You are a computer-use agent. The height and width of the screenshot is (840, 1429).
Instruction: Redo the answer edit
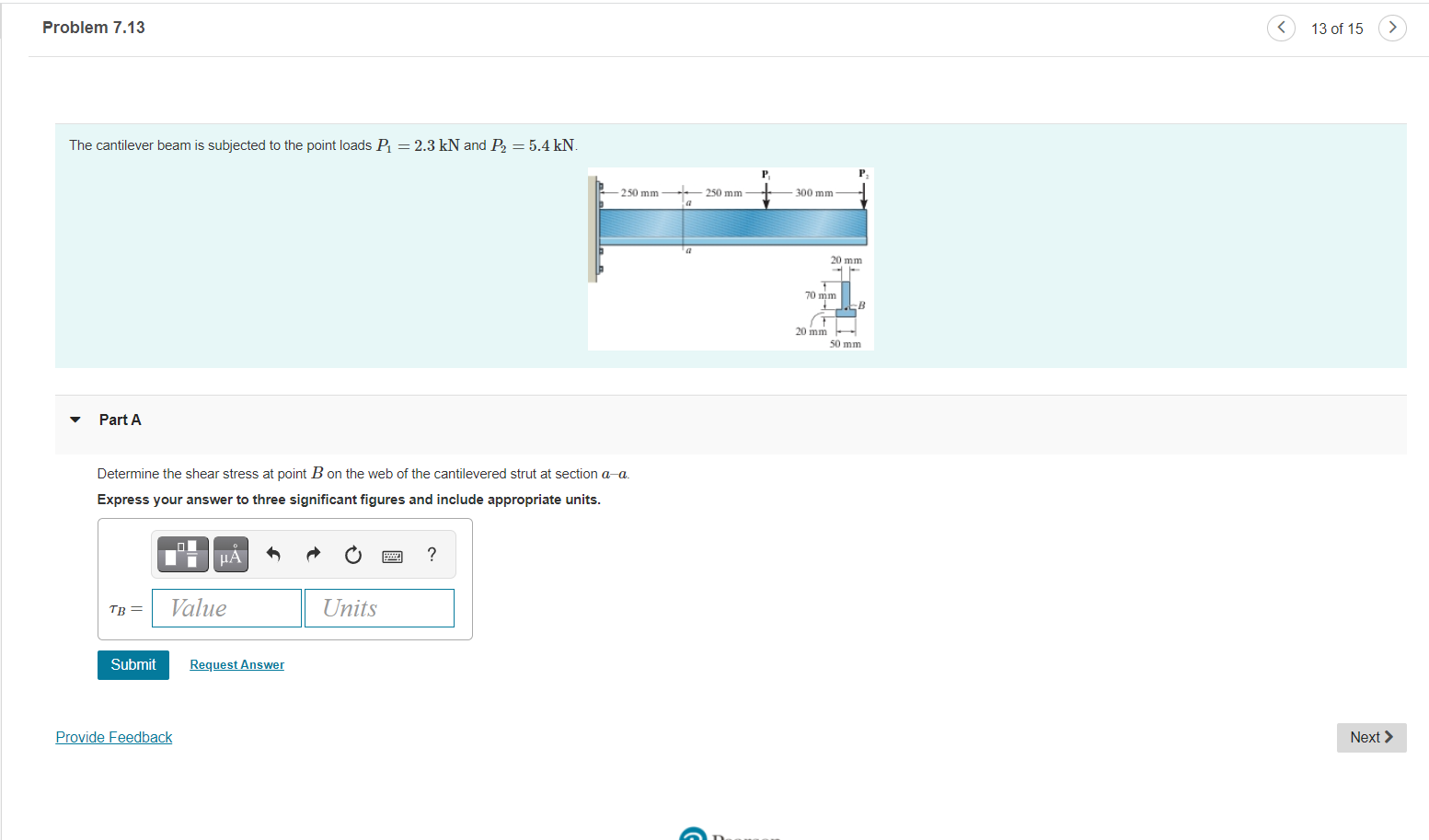313,554
